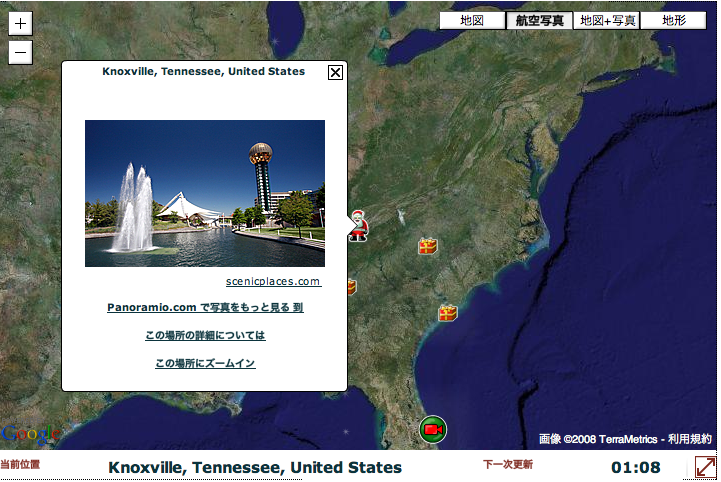Click the gift box marker on the Carolina coast
721x482 pixels.
(x=447, y=313)
